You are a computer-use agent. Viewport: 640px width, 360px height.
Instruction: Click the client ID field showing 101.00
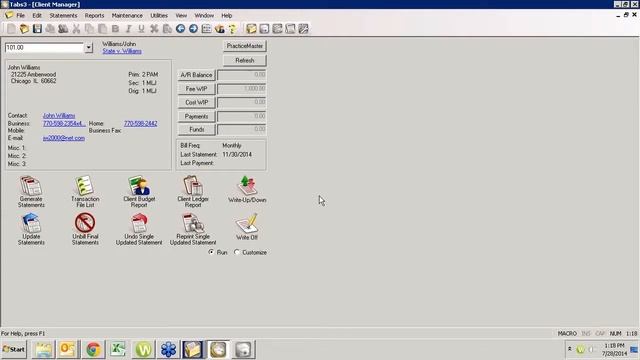(x=44, y=48)
